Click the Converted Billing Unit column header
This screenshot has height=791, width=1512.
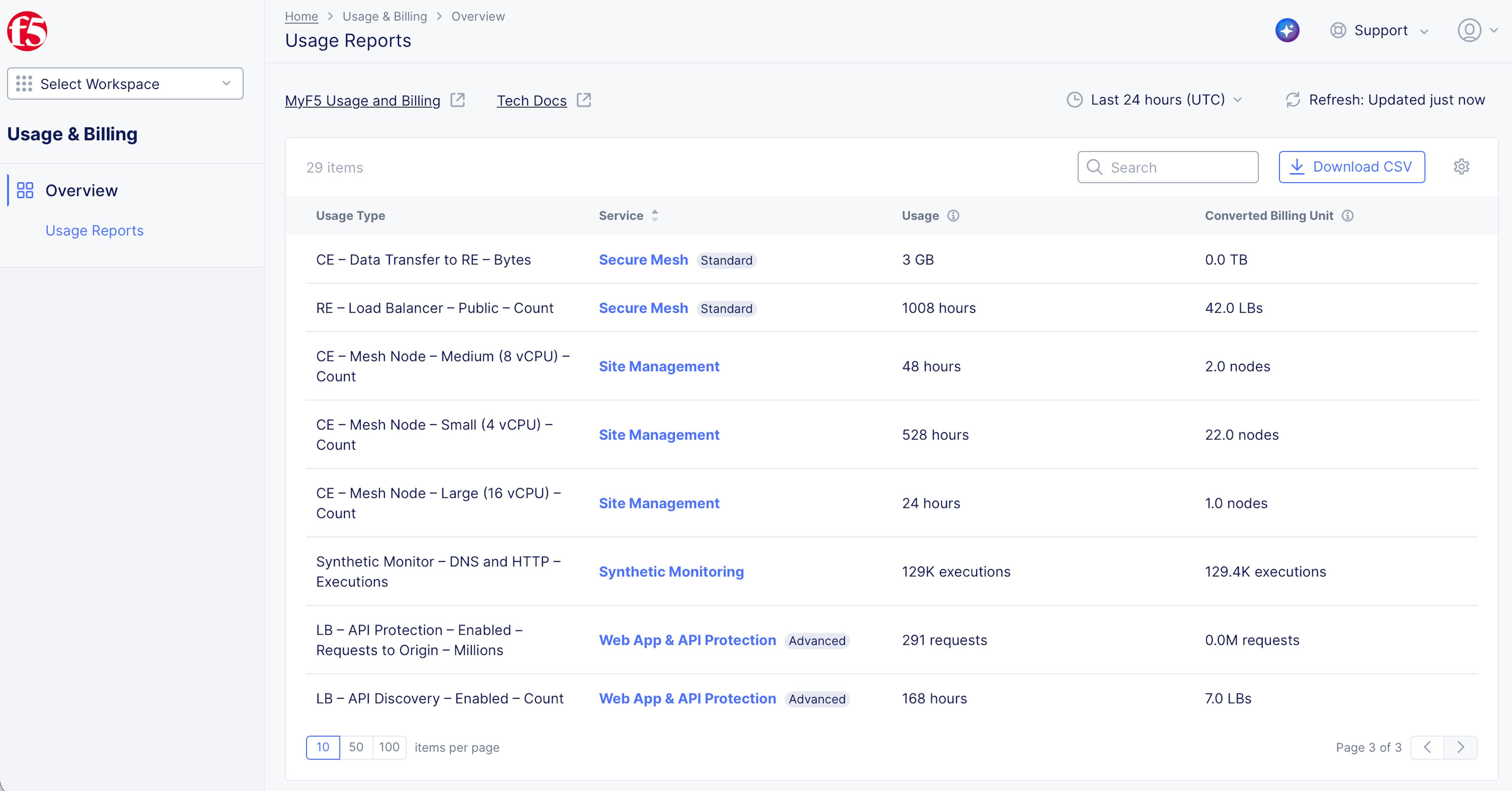pos(1269,216)
